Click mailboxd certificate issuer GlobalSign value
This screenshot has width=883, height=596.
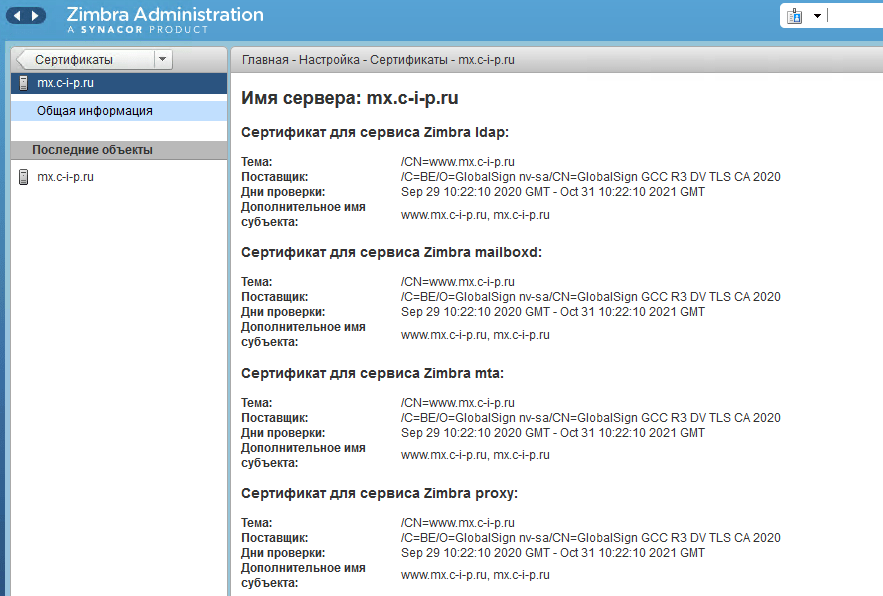[x=591, y=297]
